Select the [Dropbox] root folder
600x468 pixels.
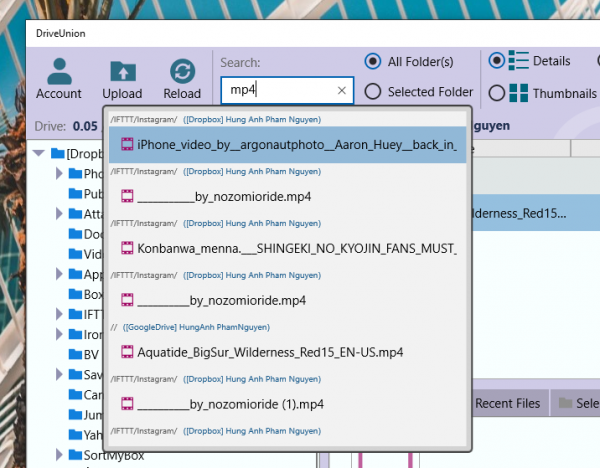click(77, 153)
